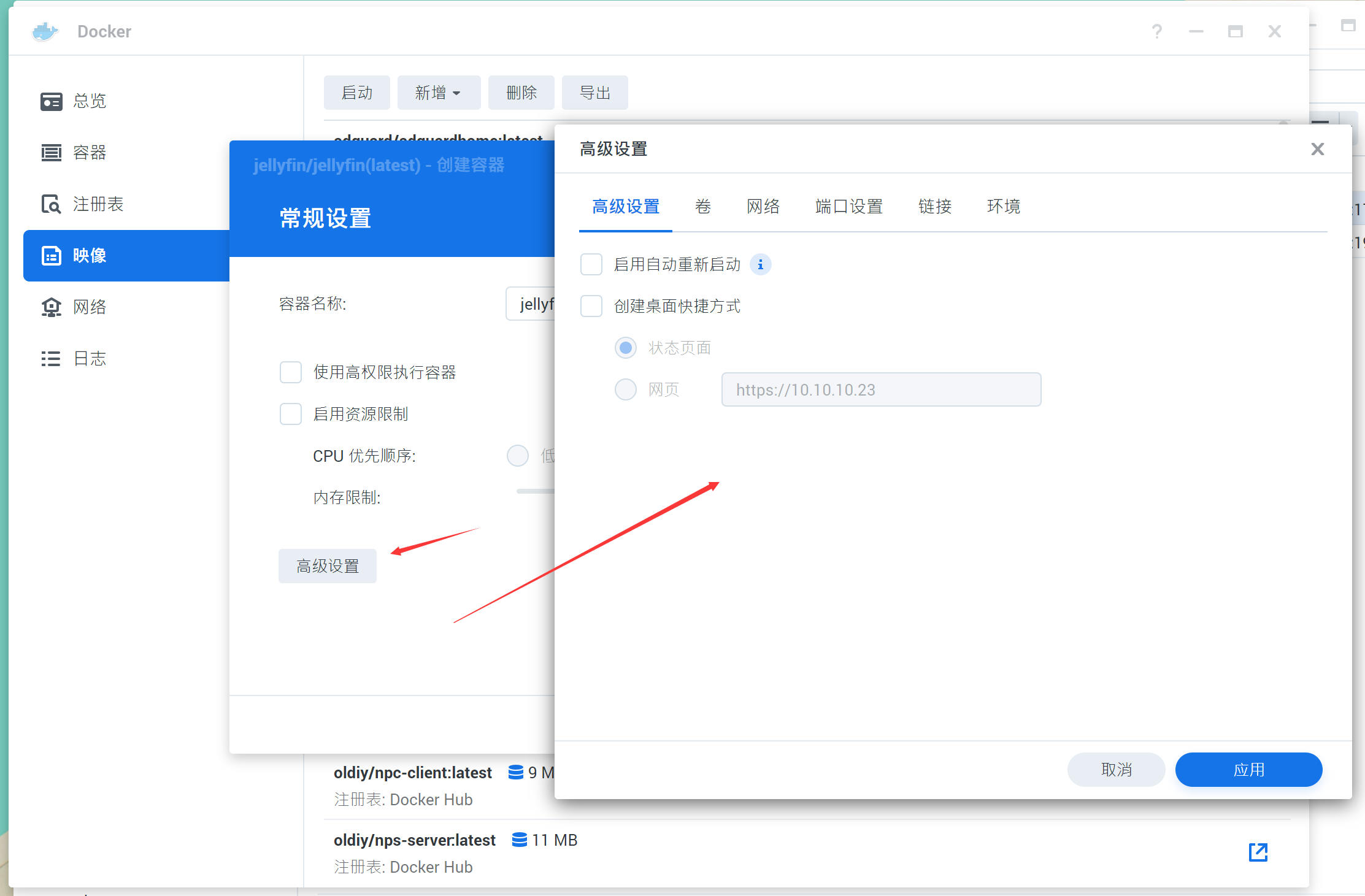This screenshot has width=1365, height=896.
Task: Switch to the 卷 tab
Action: [703, 207]
